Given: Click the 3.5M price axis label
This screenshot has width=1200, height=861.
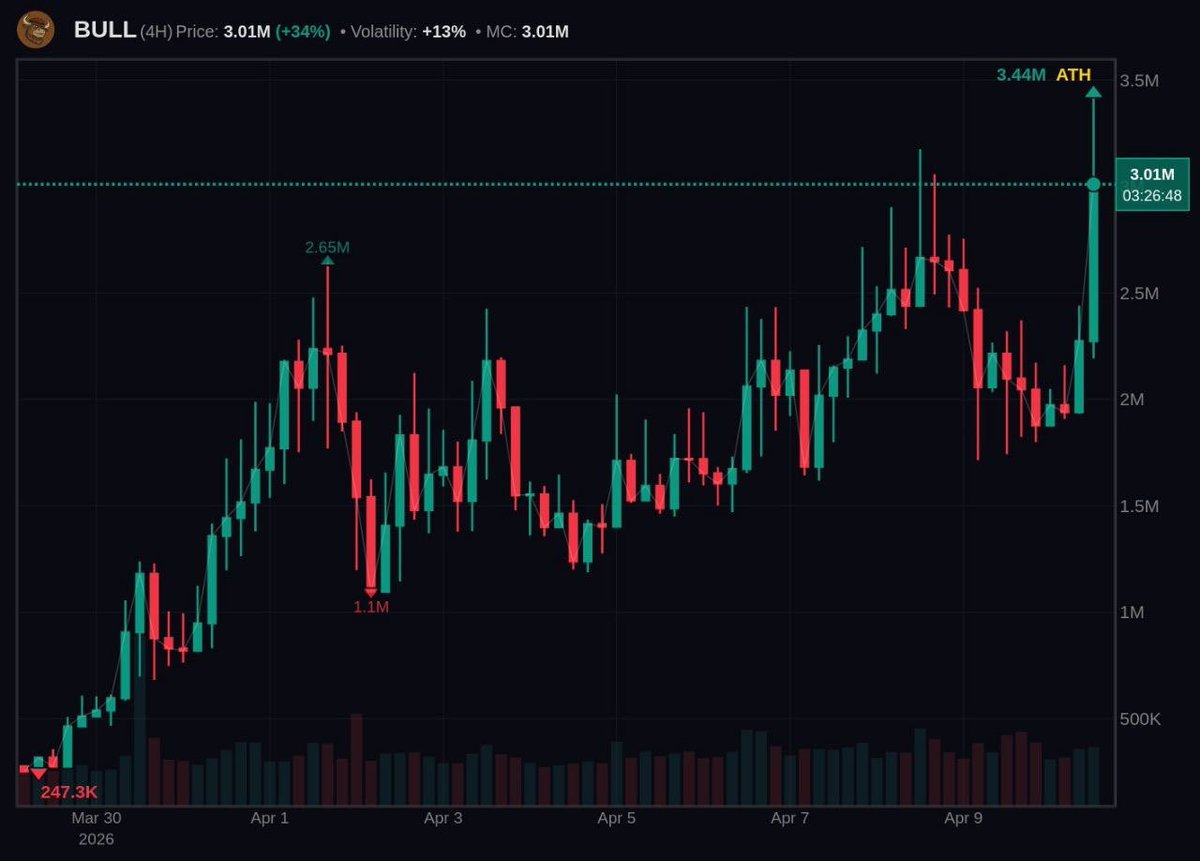Looking at the screenshot, I should point(1140,80).
